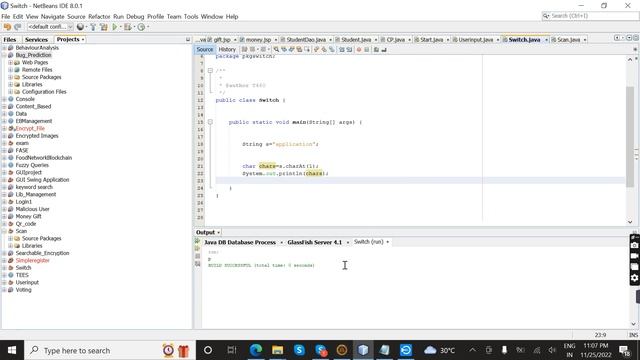Click the editor vertical scrollbar
This screenshot has height=360, width=640.
(x=630, y=137)
